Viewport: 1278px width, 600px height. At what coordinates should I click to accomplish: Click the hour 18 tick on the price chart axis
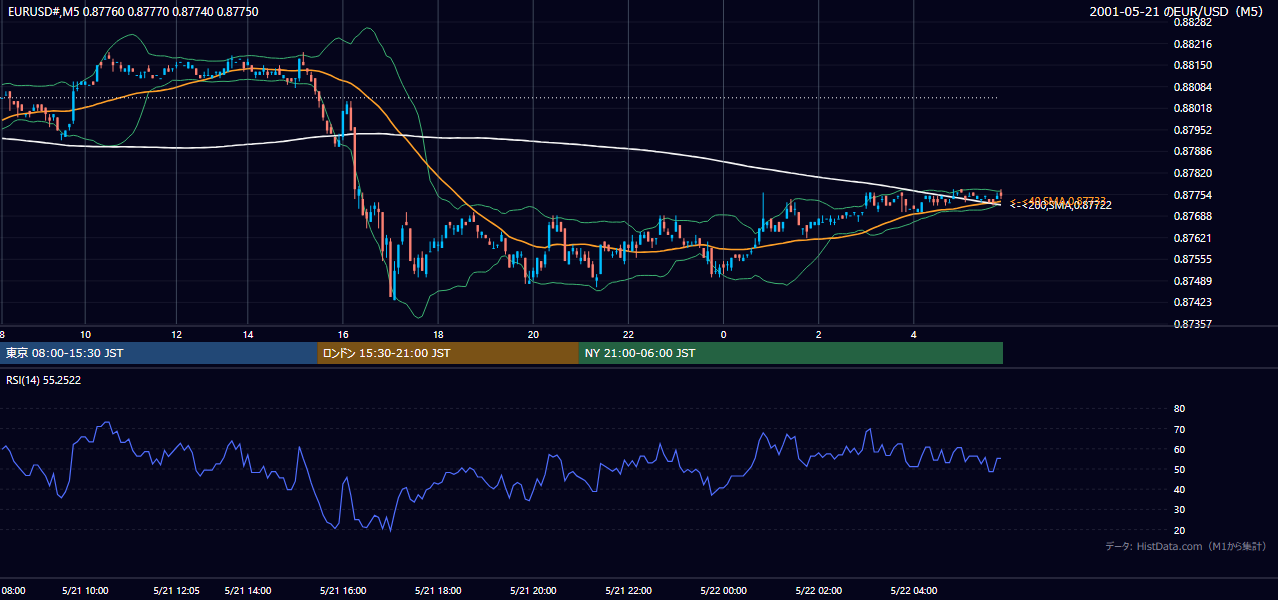click(438, 334)
